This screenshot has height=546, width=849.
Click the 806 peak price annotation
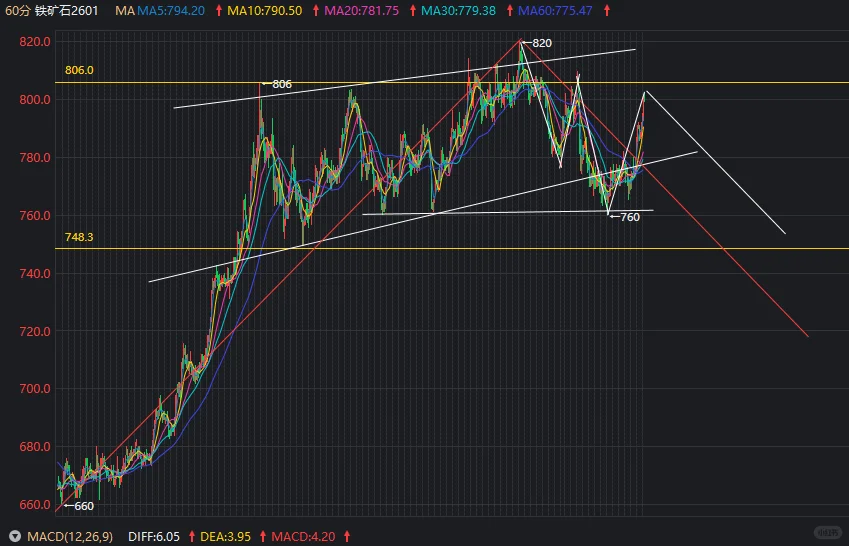click(277, 84)
